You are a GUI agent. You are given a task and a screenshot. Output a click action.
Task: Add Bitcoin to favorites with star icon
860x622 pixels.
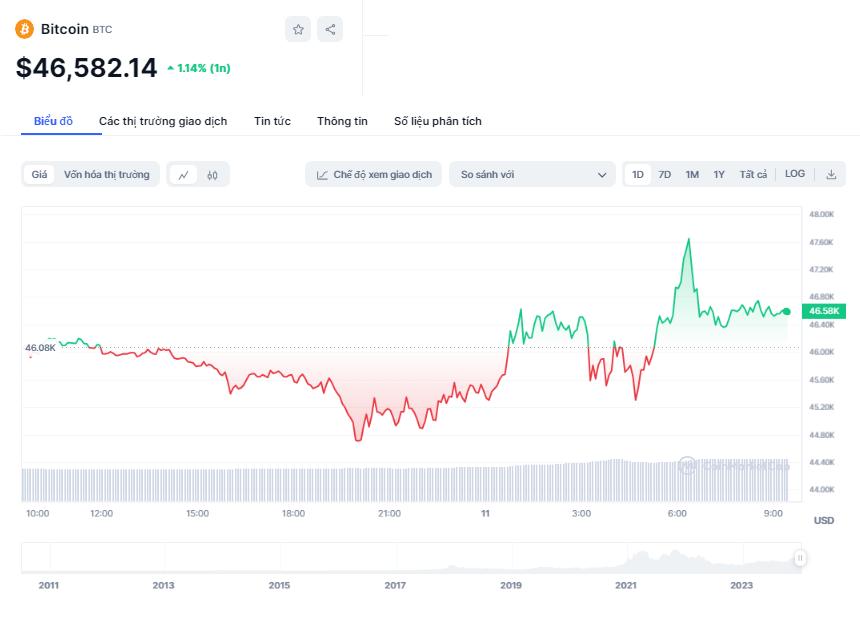pyautogui.click(x=297, y=29)
